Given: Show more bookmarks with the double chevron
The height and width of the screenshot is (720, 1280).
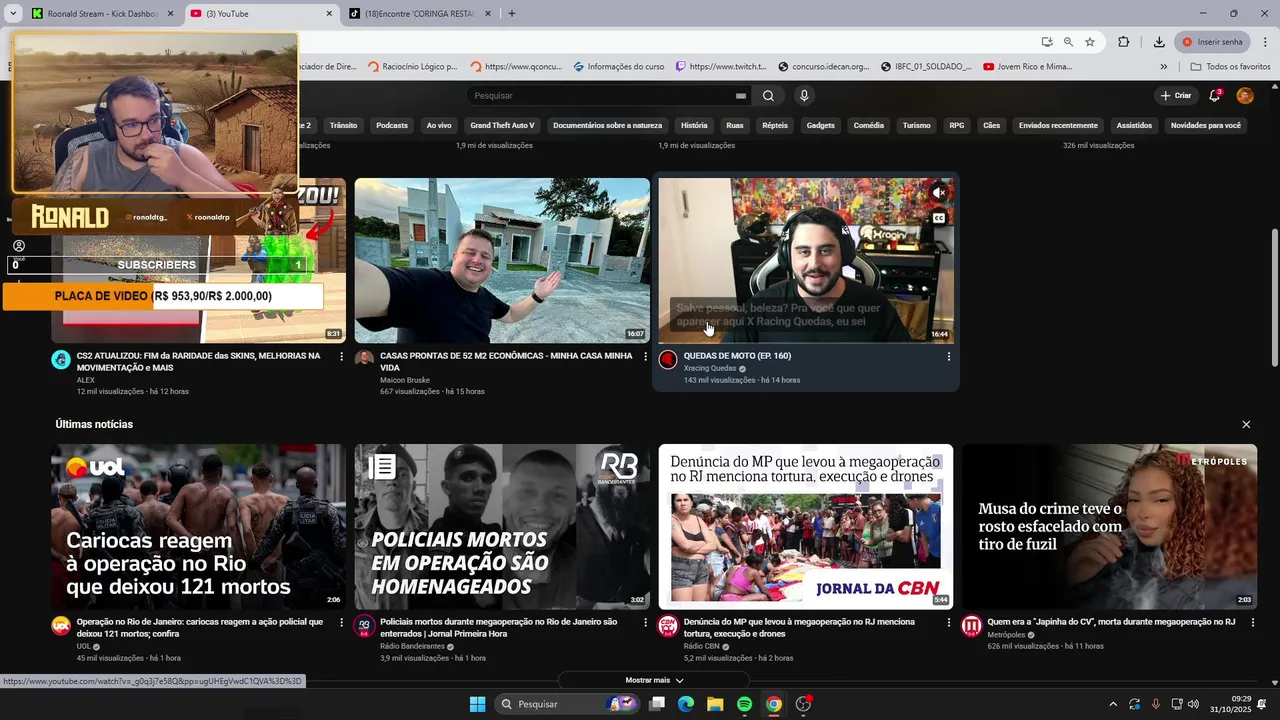Looking at the screenshot, I should coord(1164,67).
